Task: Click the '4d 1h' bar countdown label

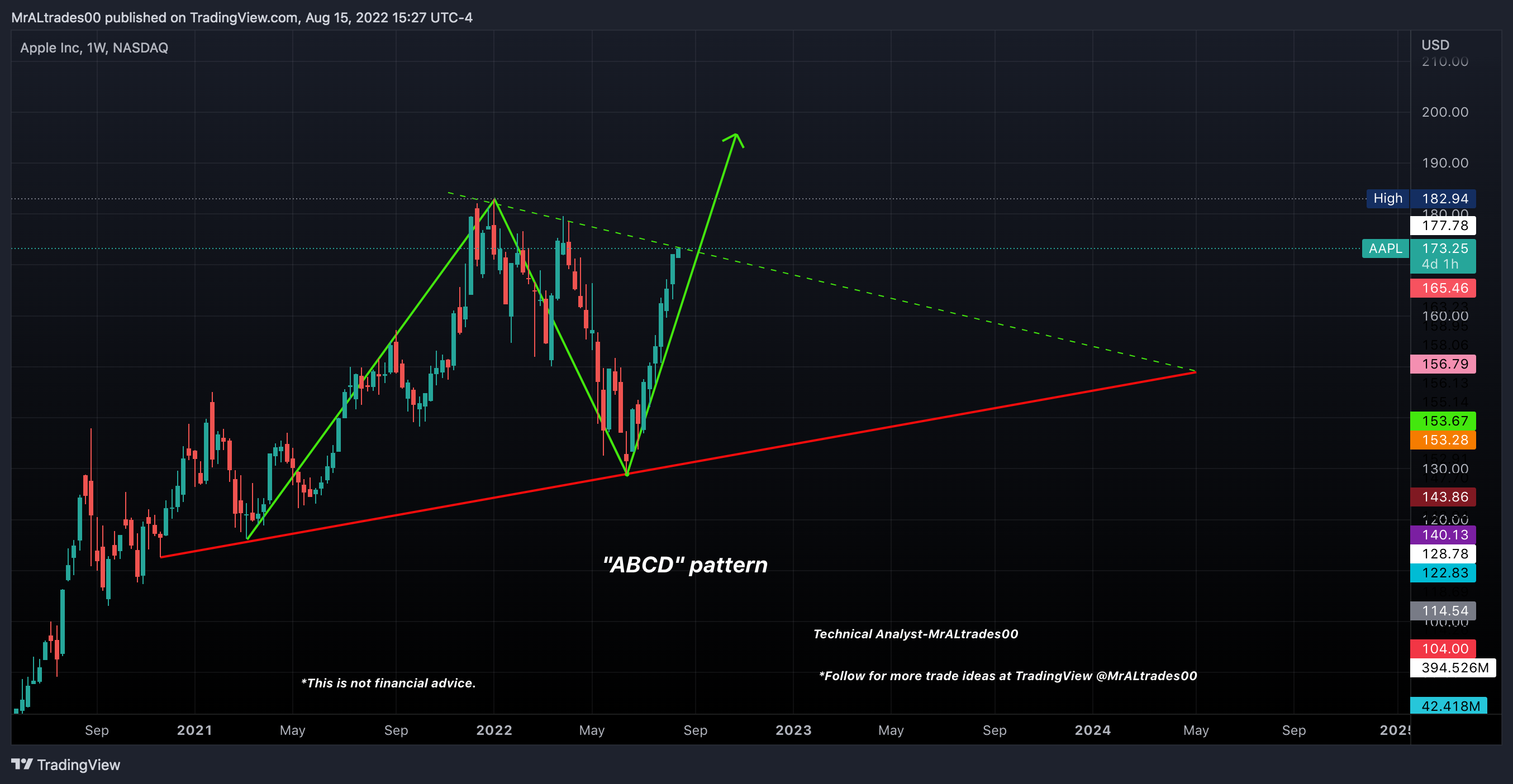Action: click(1440, 265)
